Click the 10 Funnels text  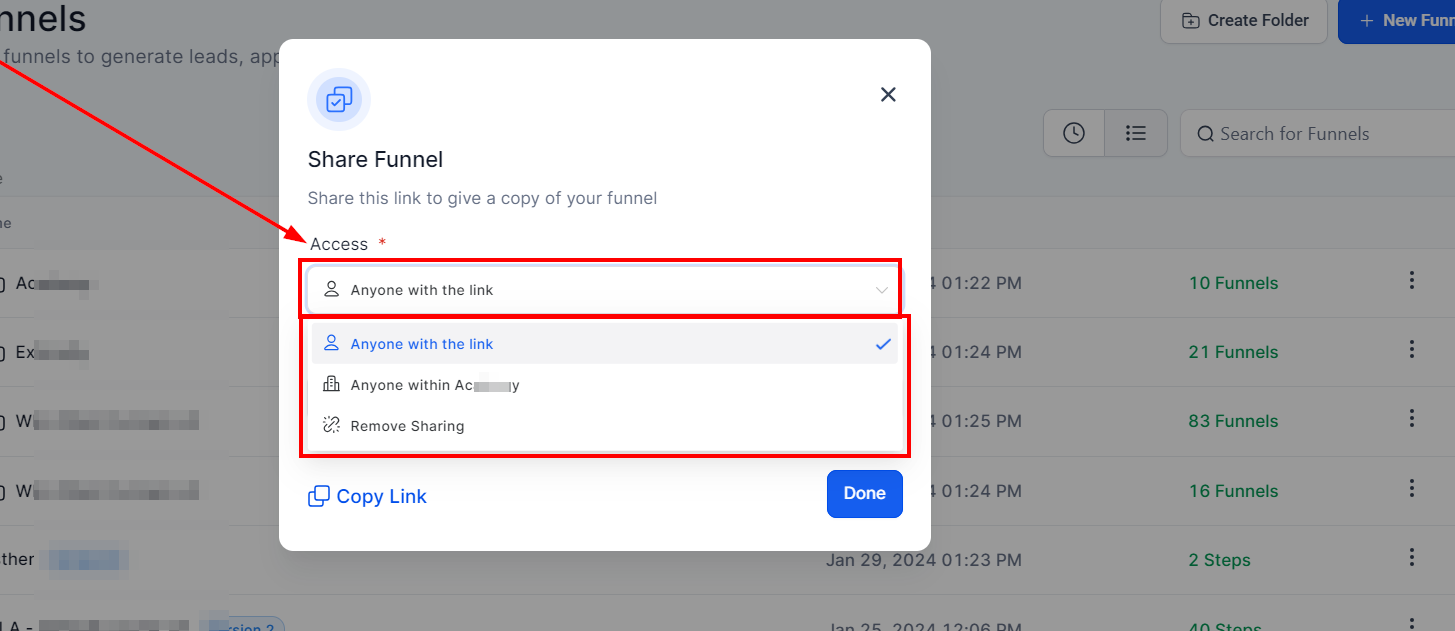click(x=1233, y=283)
